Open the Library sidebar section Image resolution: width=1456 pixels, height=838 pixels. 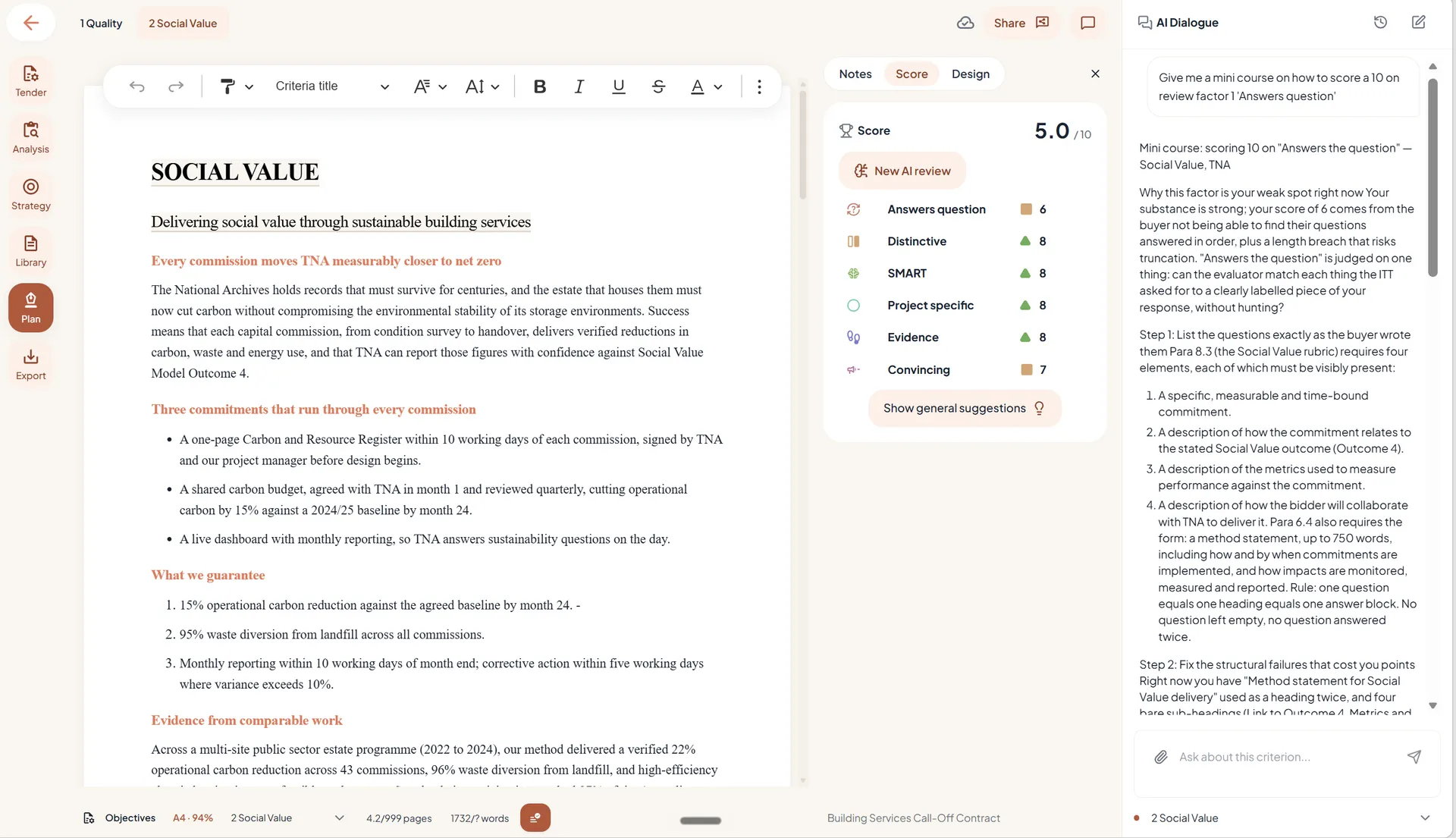tap(31, 251)
